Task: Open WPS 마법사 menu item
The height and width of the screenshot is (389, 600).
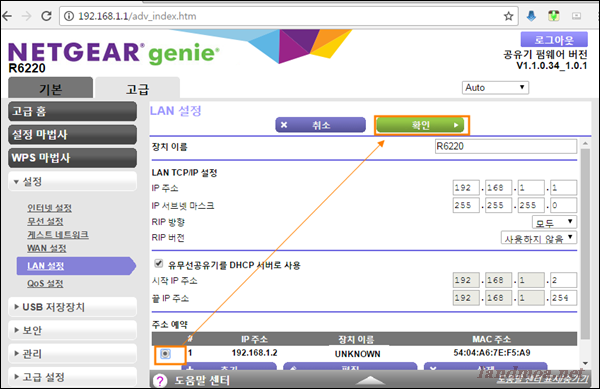Action: pyautogui.click(x=72, y=158)
